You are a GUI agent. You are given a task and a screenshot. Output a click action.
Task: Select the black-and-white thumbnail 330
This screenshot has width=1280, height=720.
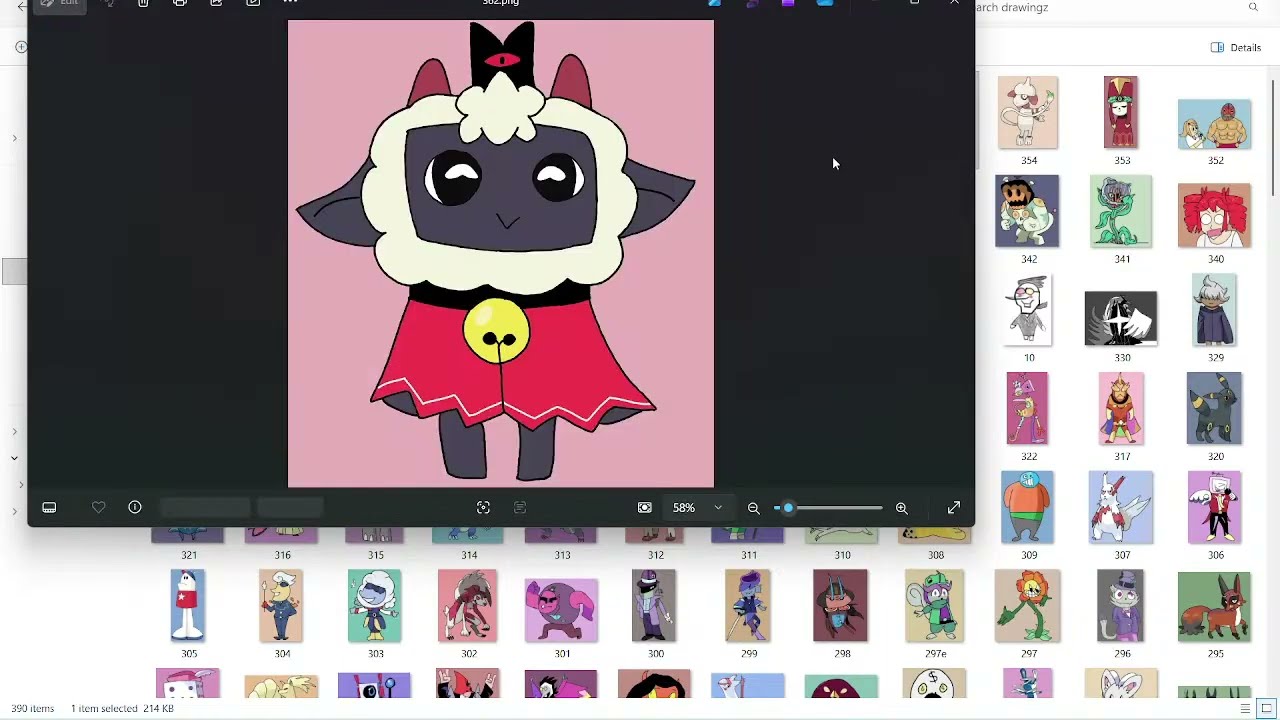click(1121, 319)
